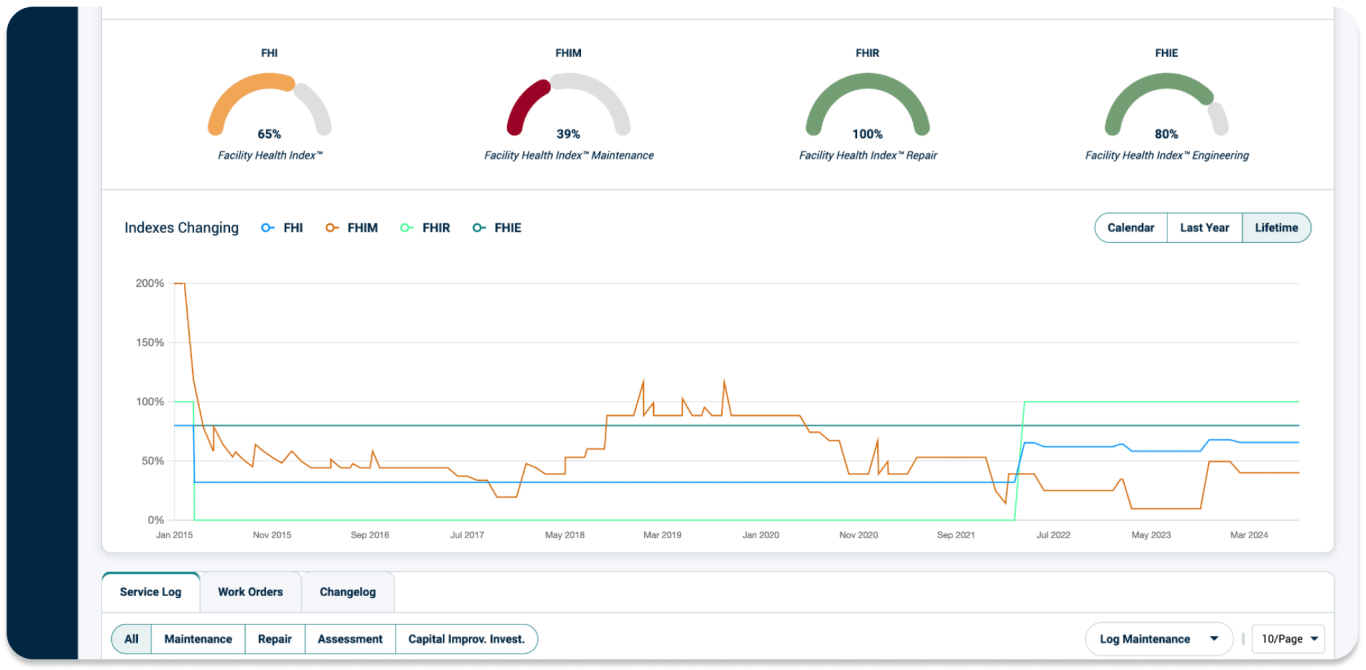Open the 10/Page pagination dropdown

click(x=1288, y=638)
